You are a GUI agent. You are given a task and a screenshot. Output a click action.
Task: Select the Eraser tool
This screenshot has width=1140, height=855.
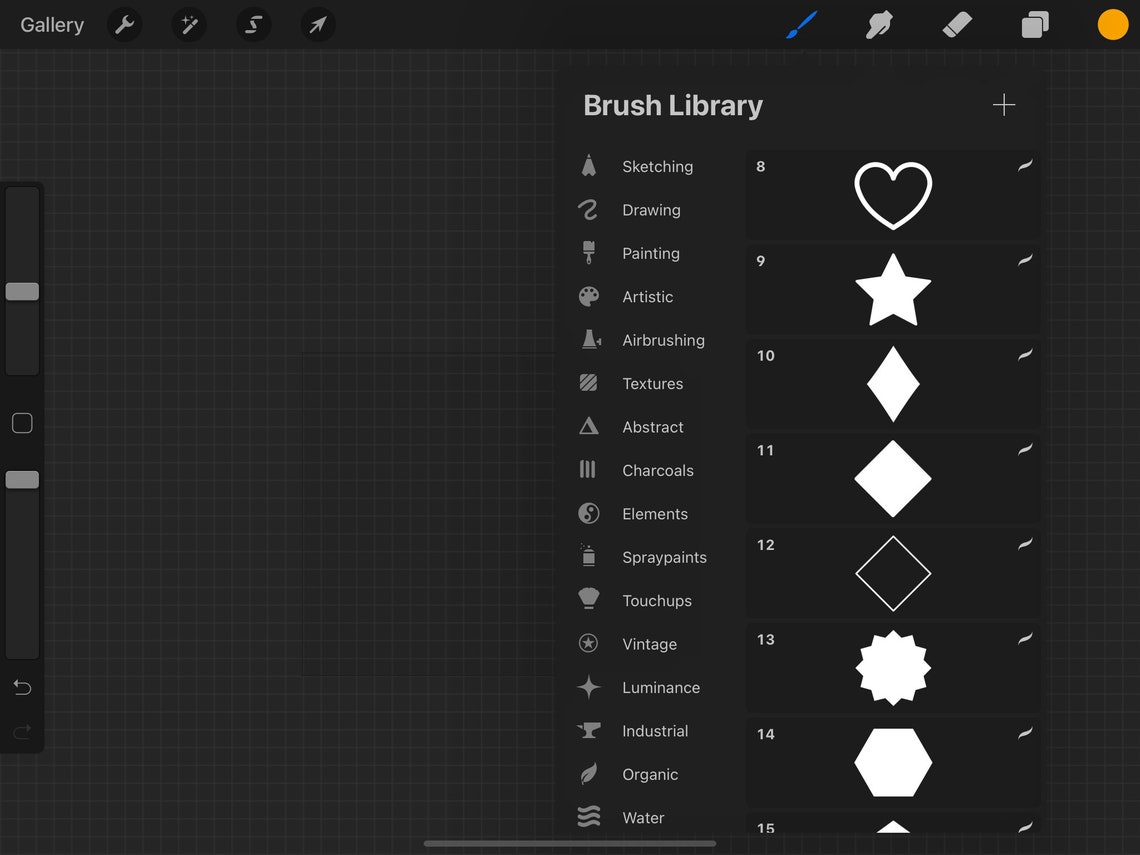click(956, 24)
